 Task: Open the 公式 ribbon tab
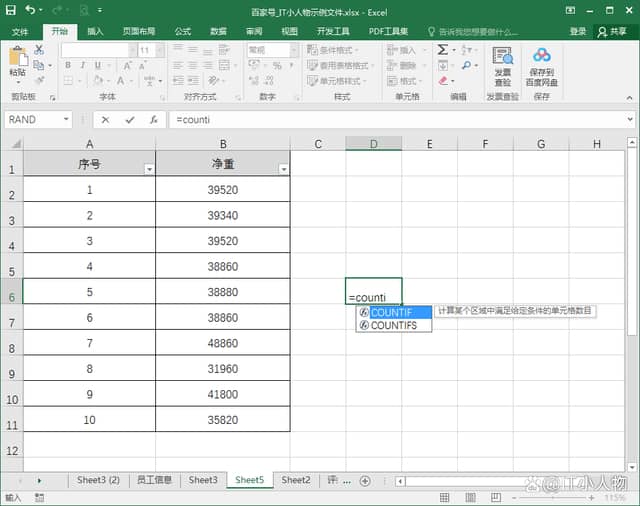pos(183,31)
